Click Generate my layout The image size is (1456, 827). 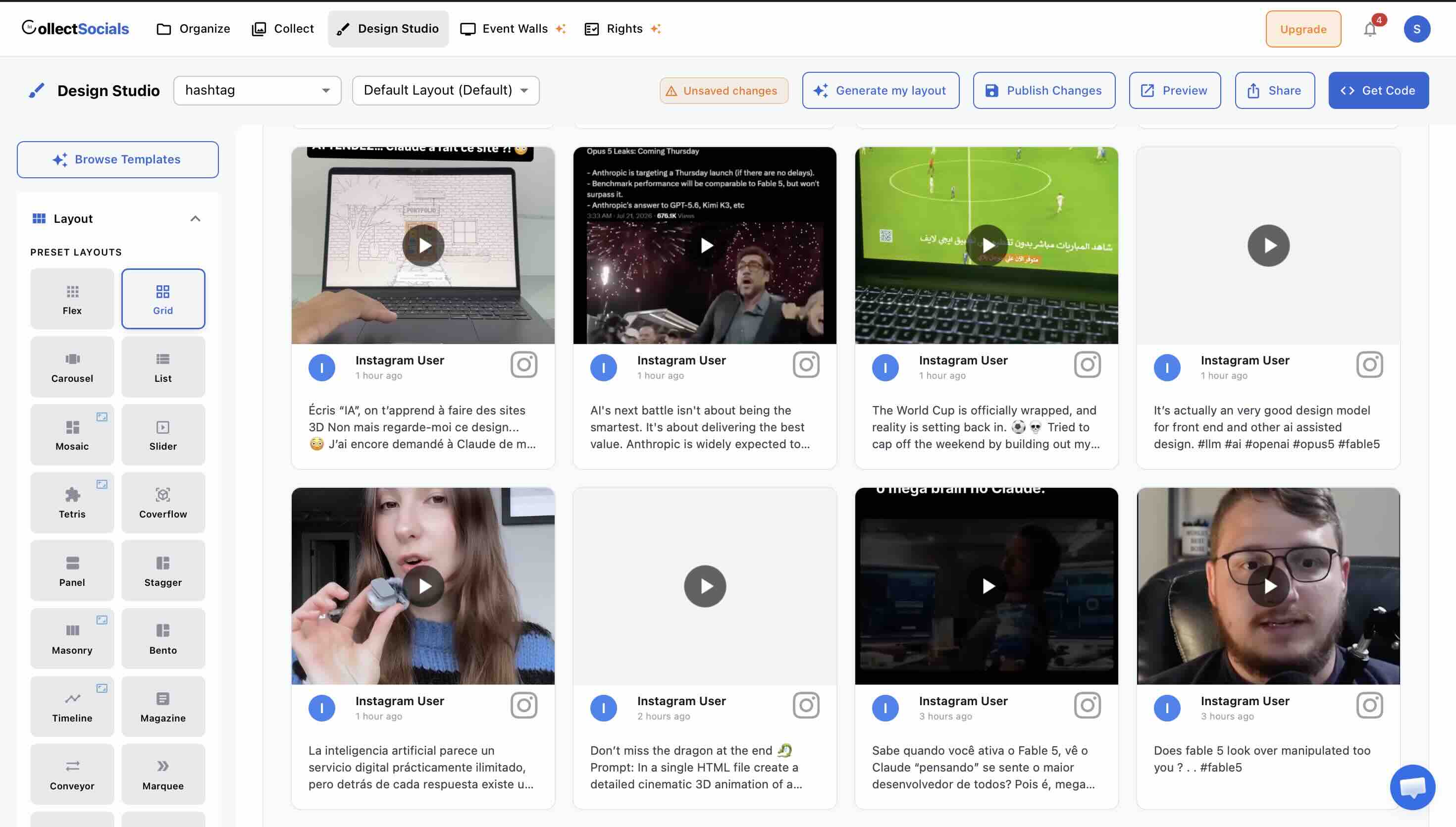[x=881, y=90]
